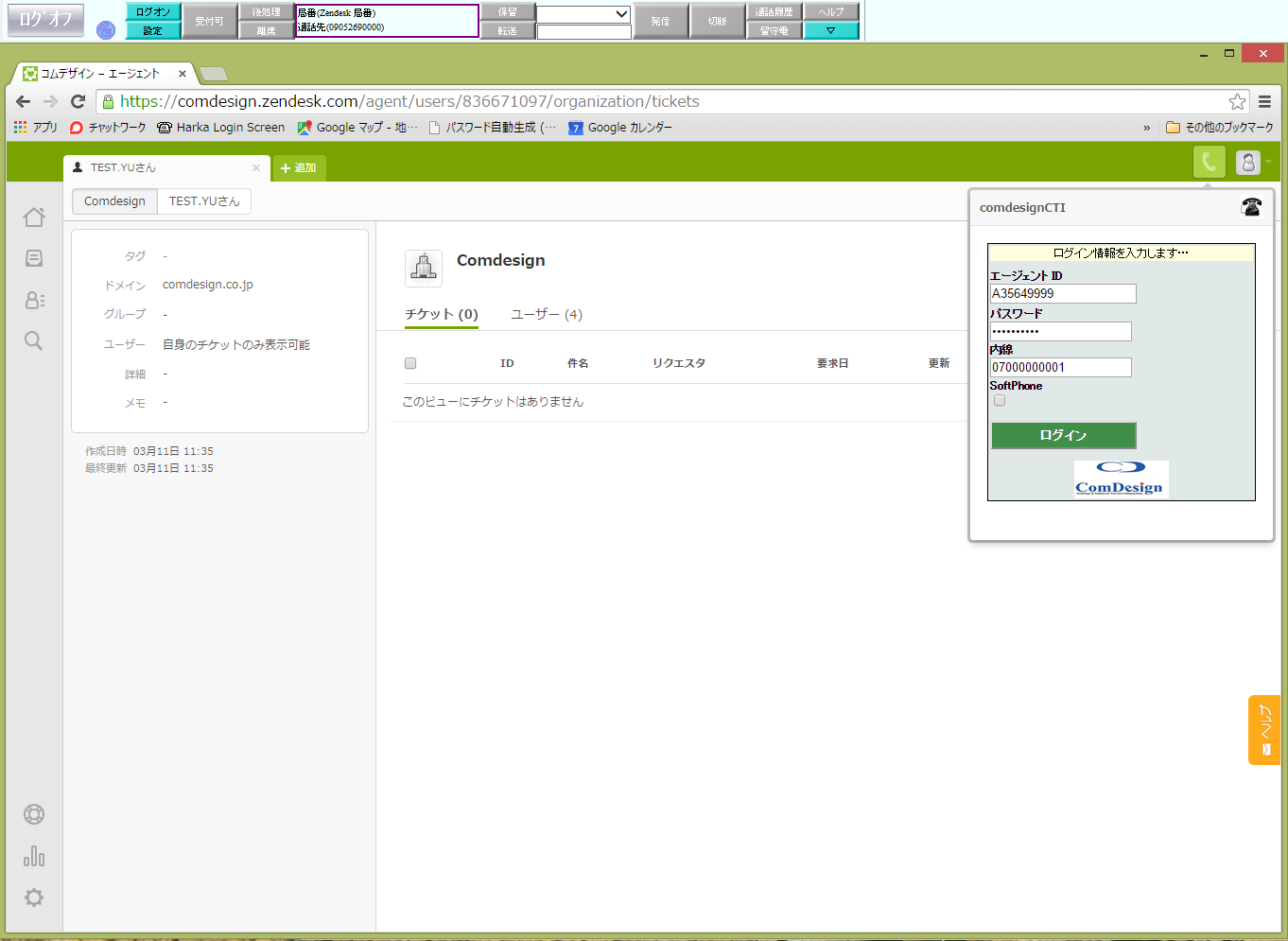Click the 転送 transfer button
The image size is (1288, 941).
pyautogui.click(x=508, y=30)
